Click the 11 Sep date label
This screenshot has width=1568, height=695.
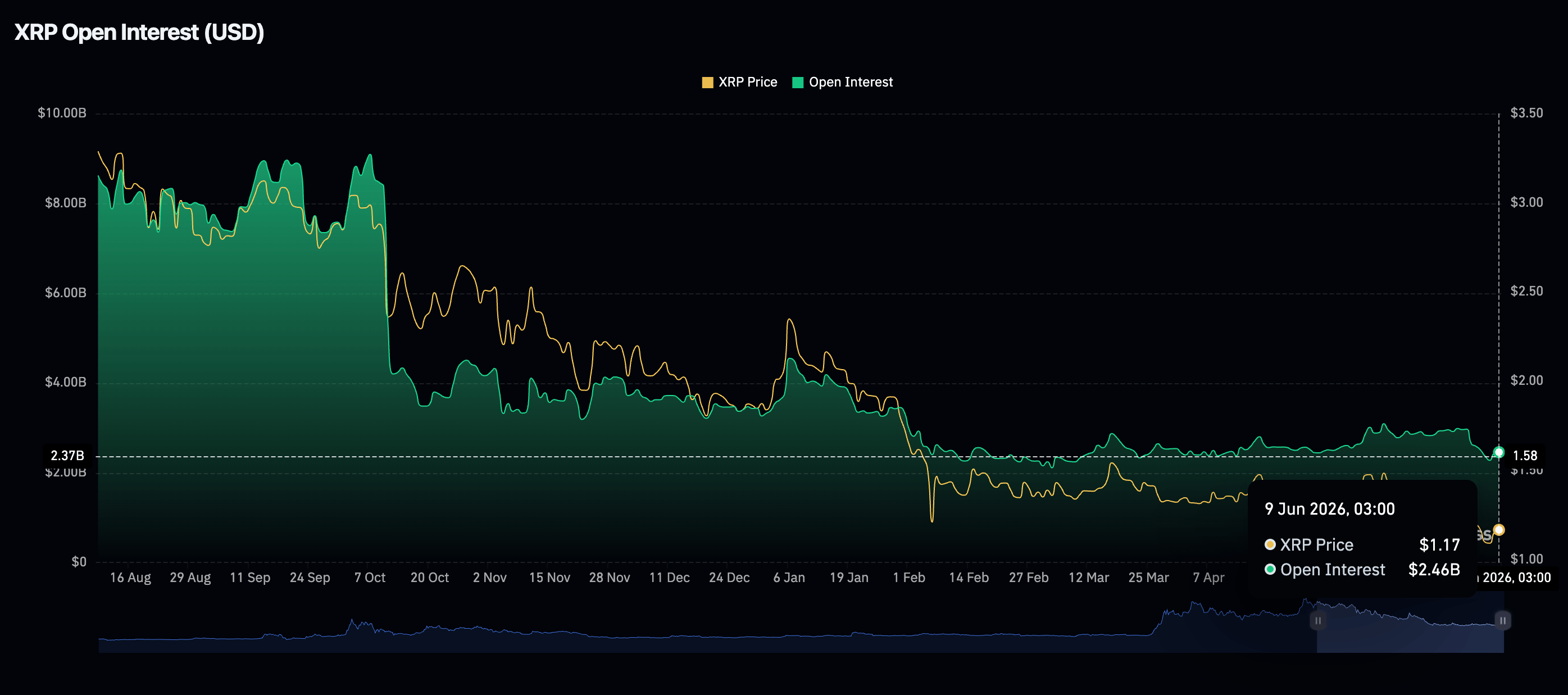click(250, 578)
